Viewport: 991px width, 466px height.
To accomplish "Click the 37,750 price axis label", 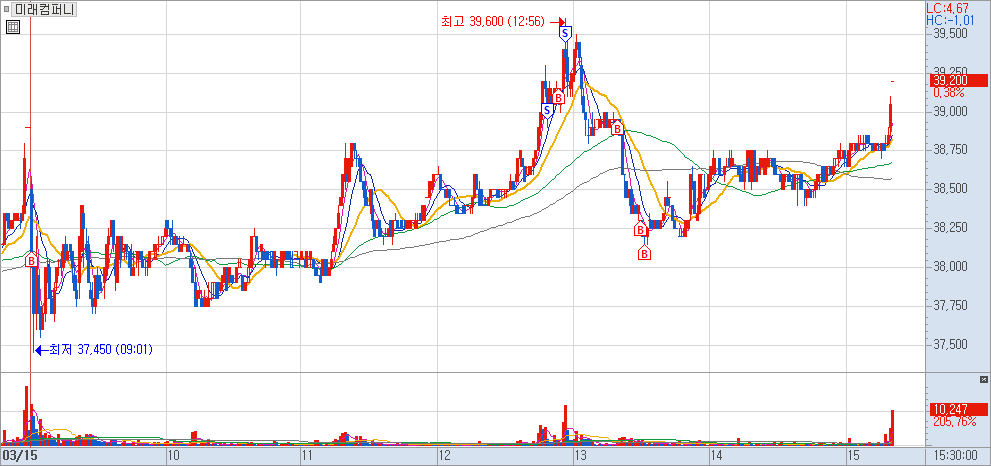I will (x=950, y=306).
